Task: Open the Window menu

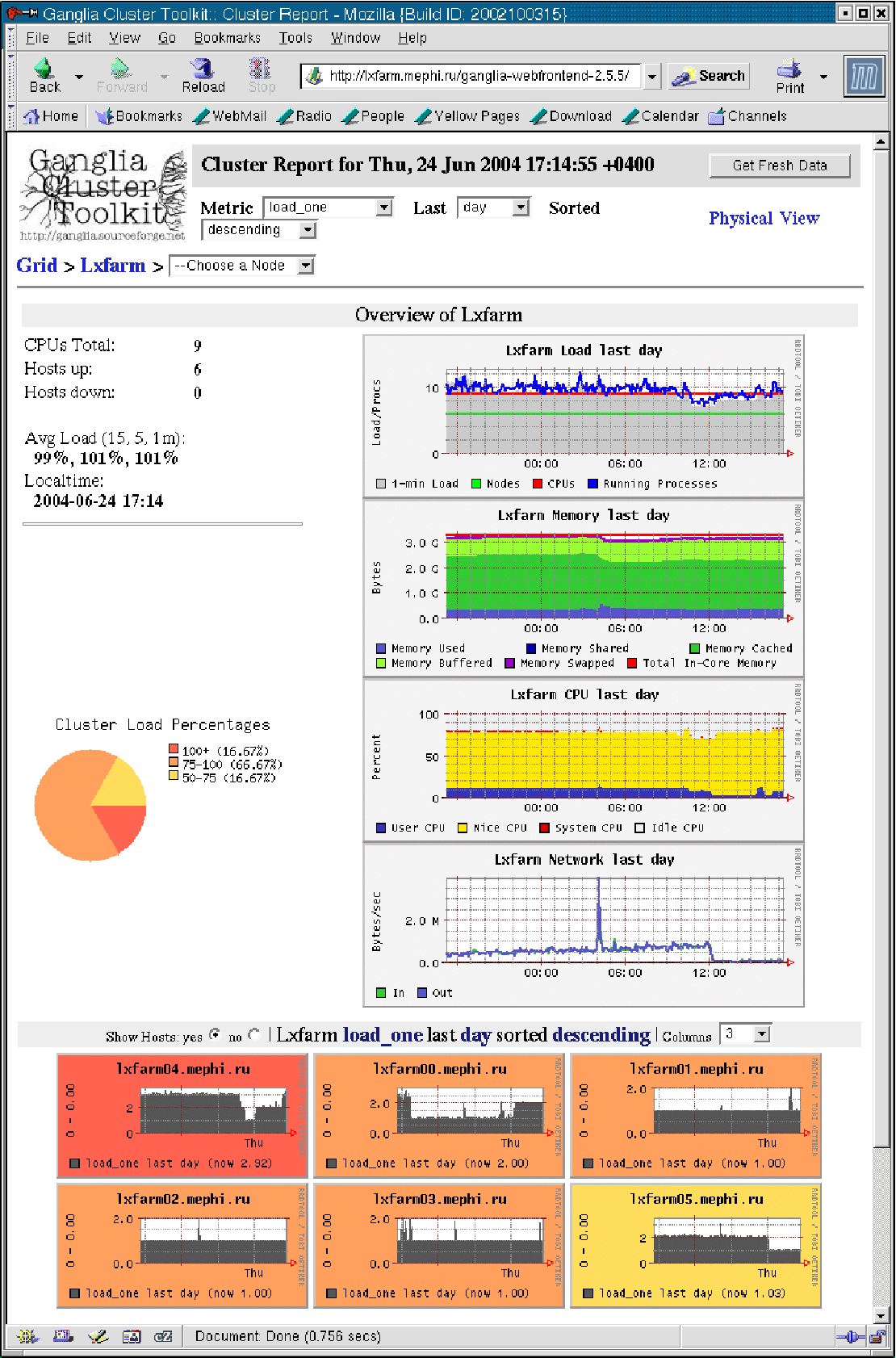Action: (x=355, y=38)
